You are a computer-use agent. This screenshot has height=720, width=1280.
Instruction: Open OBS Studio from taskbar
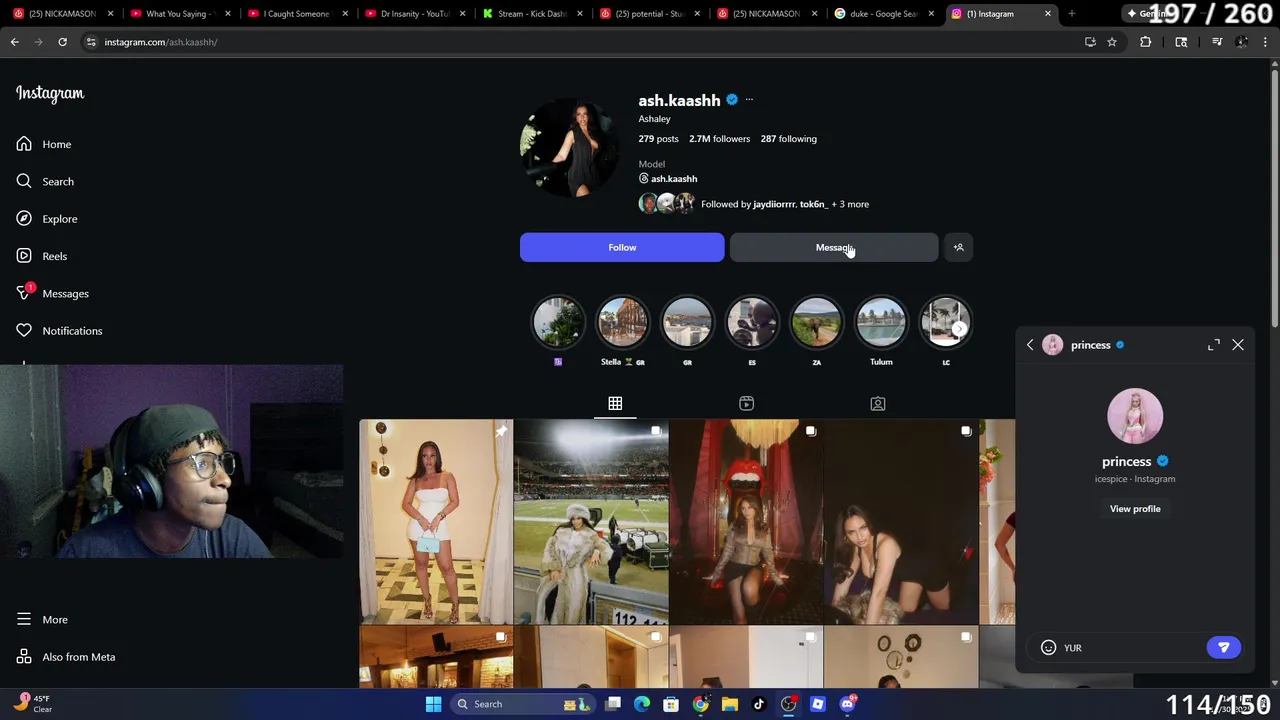[x=788, y=704]
